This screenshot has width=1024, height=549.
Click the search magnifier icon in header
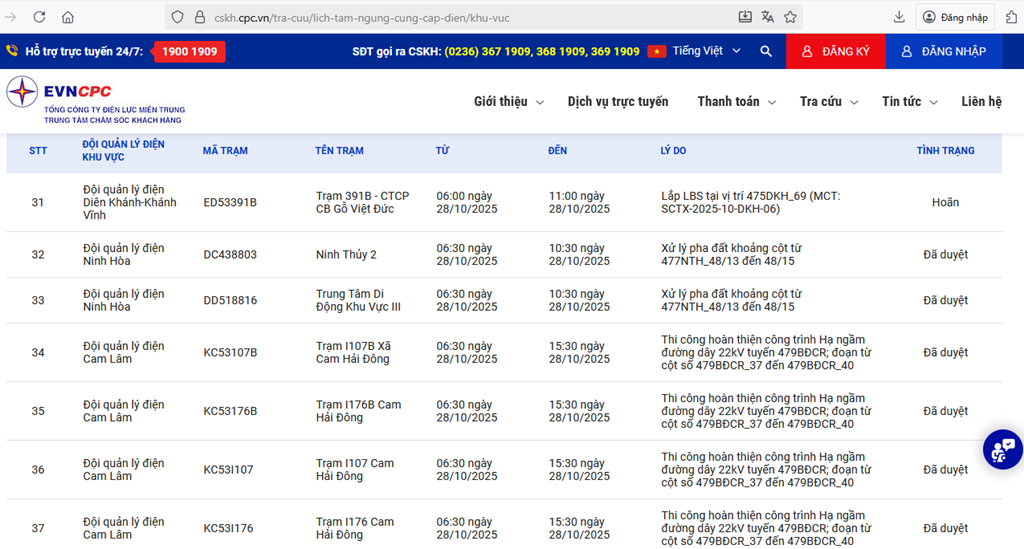point(766,51)
